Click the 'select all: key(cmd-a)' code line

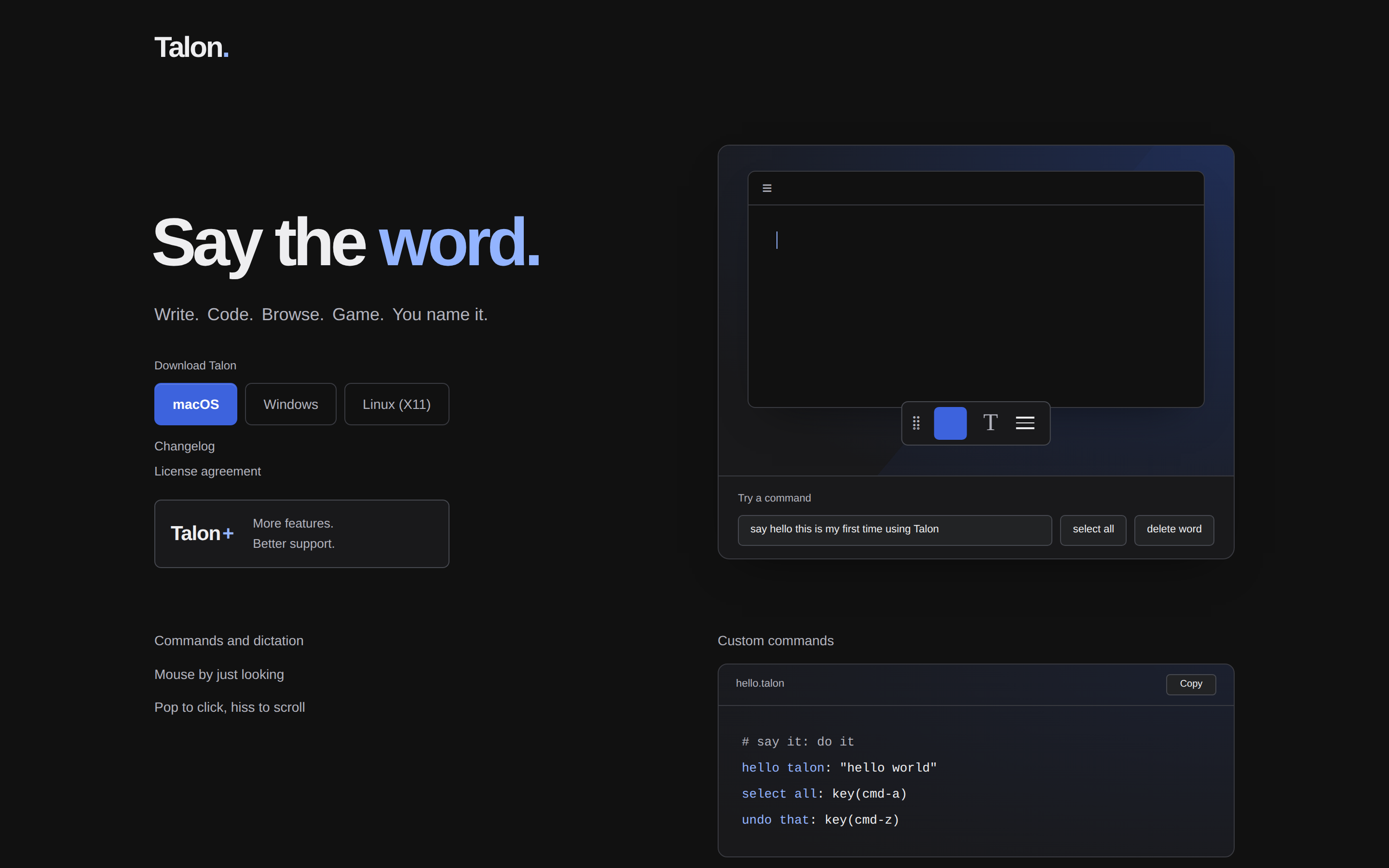coord(824,794)
